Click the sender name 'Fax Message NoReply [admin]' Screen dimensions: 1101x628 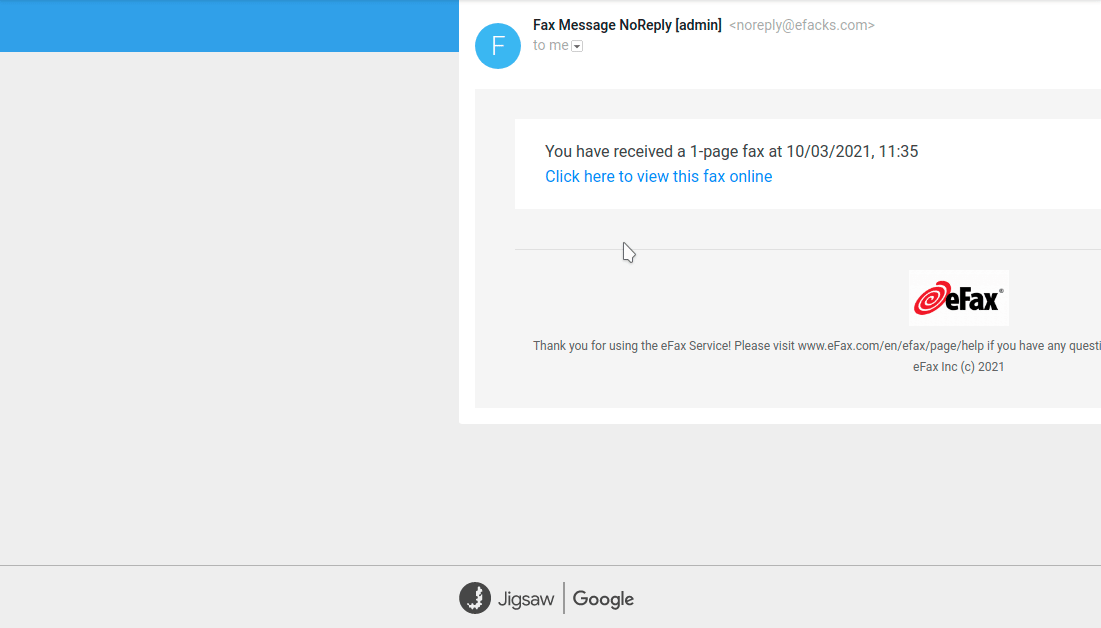click(x=627, y=25)
